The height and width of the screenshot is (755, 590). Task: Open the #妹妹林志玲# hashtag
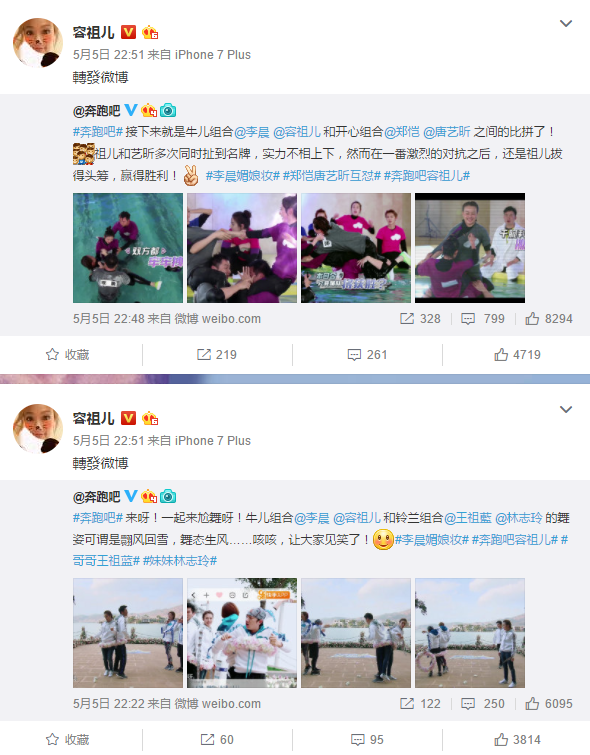(180, 561)
